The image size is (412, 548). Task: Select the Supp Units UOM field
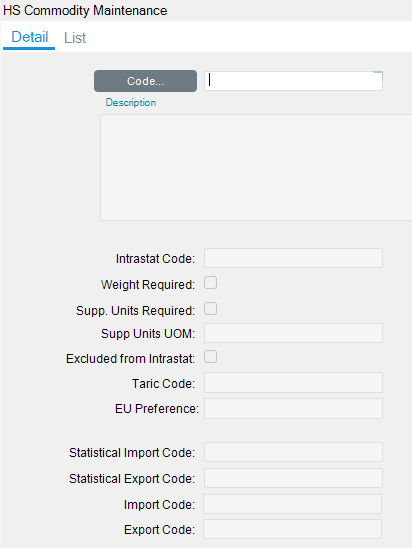[293, 333]
